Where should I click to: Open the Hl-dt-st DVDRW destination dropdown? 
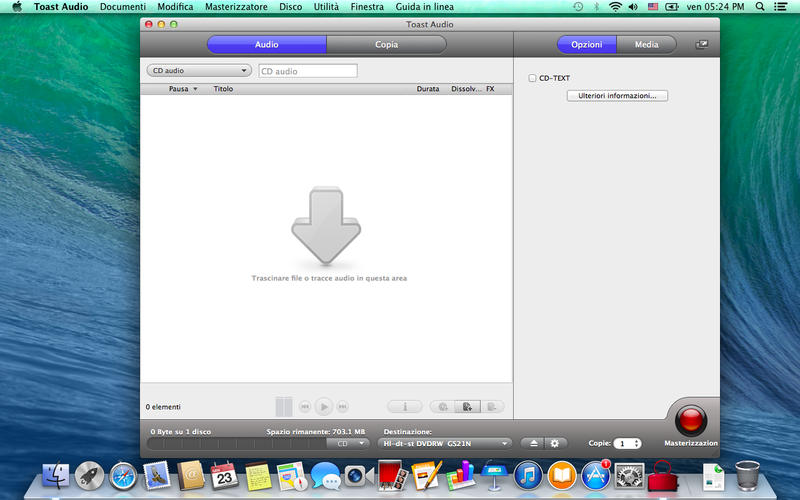[x=445, y=443]
